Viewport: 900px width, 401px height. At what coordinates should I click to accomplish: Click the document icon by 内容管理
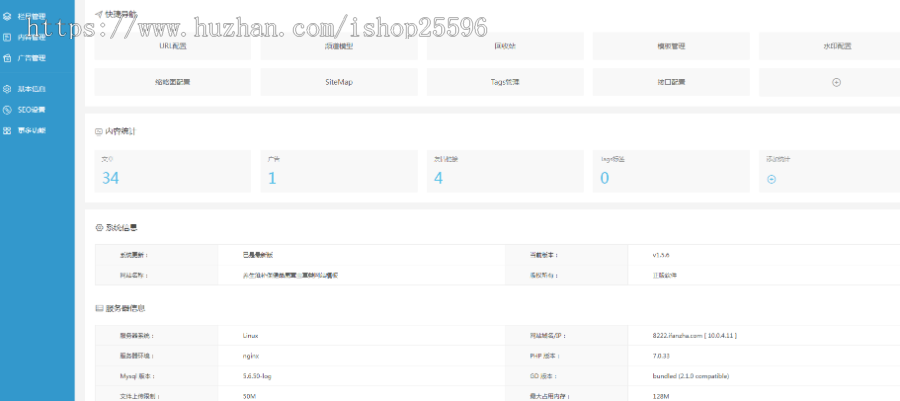(7, 37)
